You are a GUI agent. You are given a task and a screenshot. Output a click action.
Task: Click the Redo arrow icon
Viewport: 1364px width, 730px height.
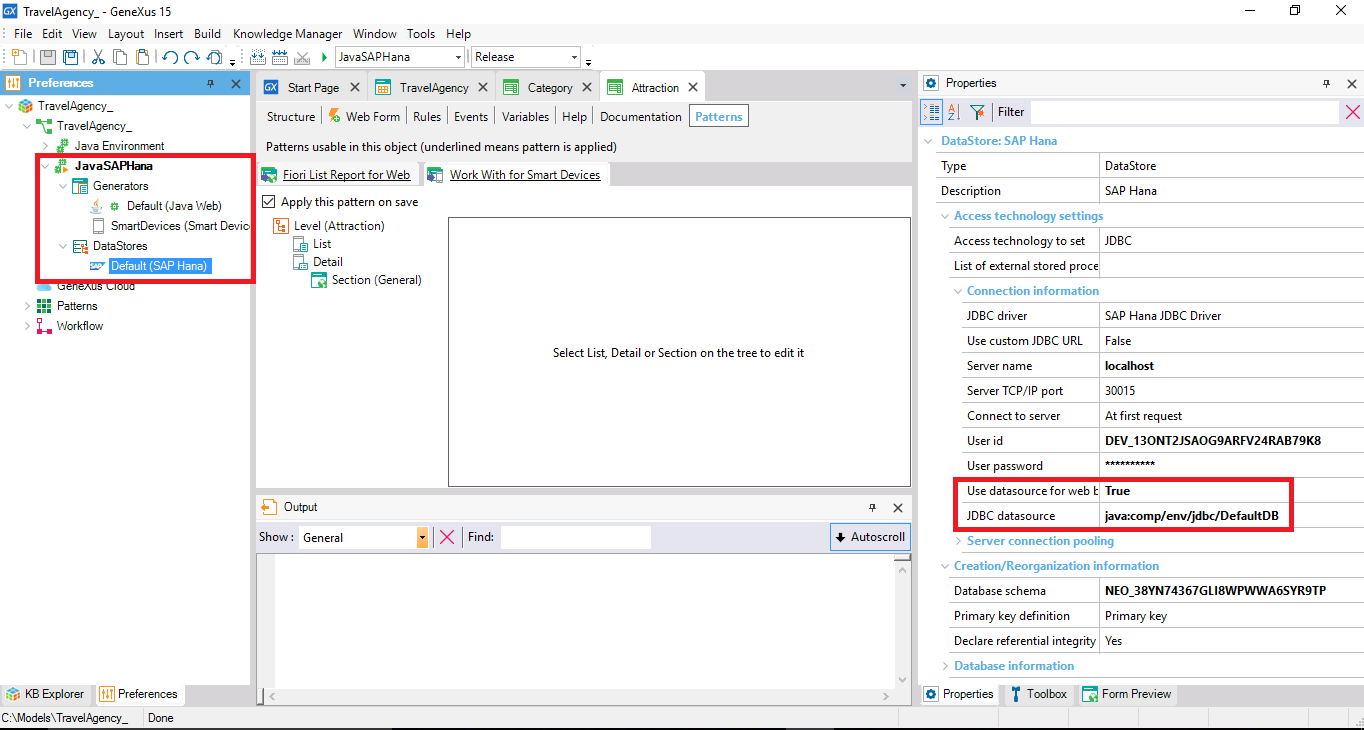192,58
